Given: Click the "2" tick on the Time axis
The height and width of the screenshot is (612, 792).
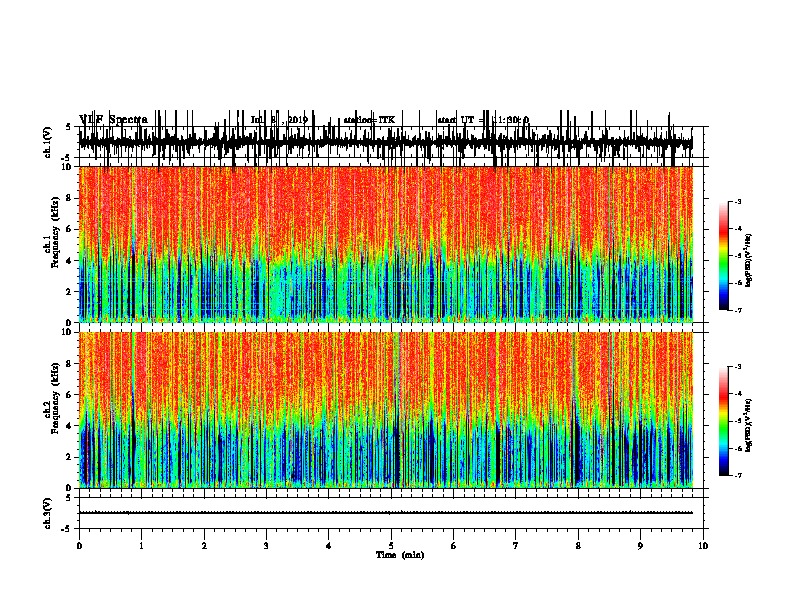Looking at the screenshot, I should click(x=204, y=546).
